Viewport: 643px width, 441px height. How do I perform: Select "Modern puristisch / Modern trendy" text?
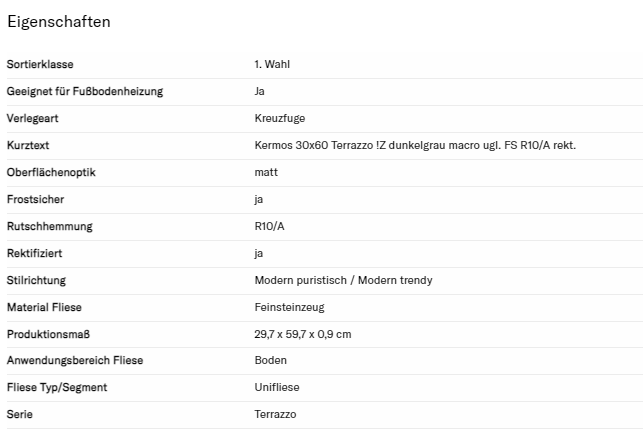[343, 281]
